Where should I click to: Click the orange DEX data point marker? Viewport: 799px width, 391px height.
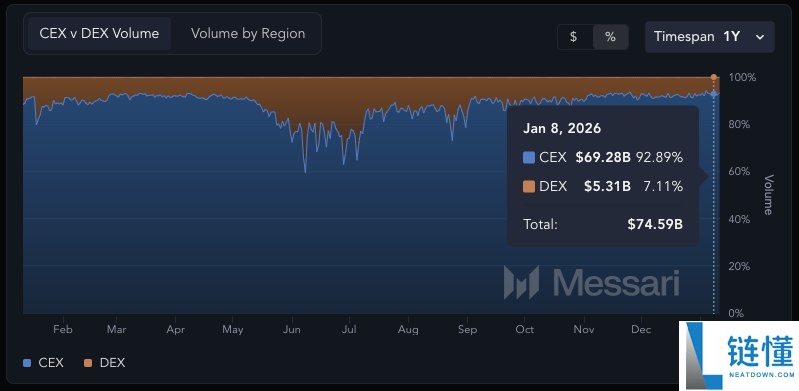(x=714, y=77)
